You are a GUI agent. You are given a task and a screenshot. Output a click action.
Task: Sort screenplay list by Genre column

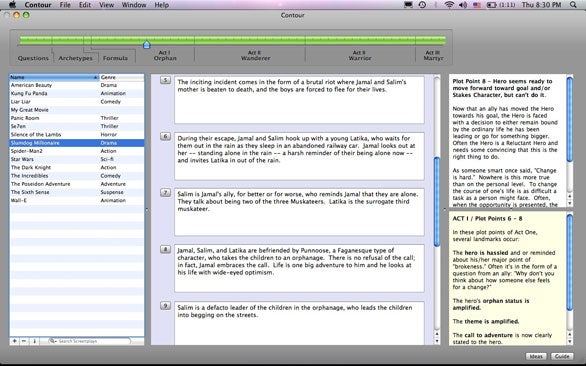point(121,77)
